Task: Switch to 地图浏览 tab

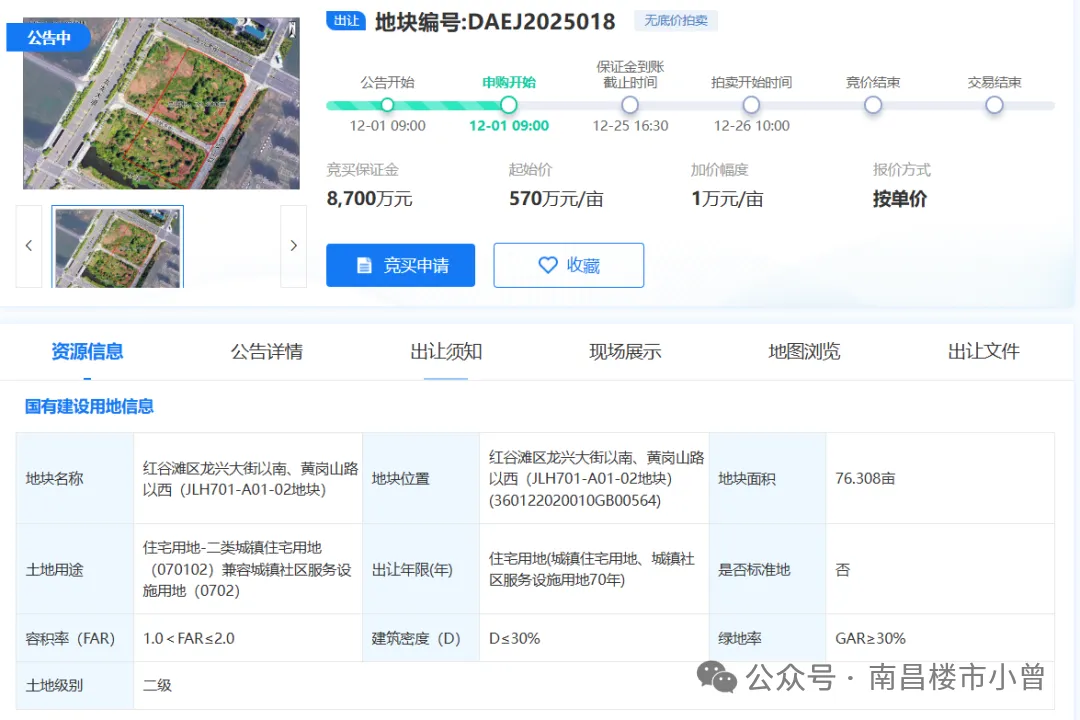Action: pyautogui.click(x=804, y=352)
